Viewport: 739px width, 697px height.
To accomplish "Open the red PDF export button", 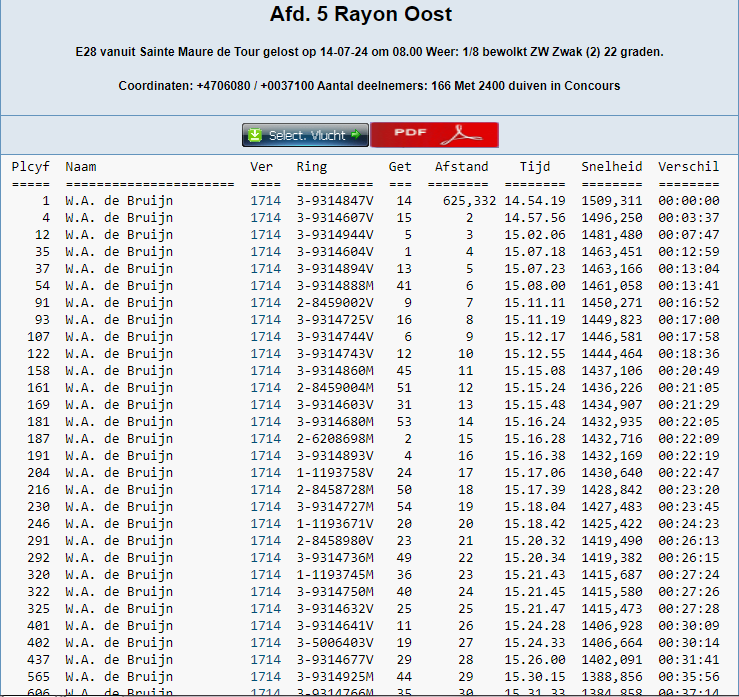I will click(435, 135).
